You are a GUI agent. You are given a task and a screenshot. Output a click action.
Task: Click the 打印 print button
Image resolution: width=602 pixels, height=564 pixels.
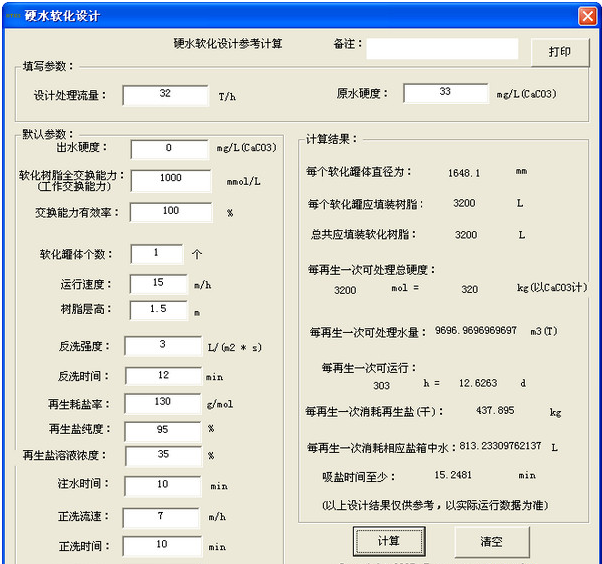pyautogui.click(x=560, y=52)
